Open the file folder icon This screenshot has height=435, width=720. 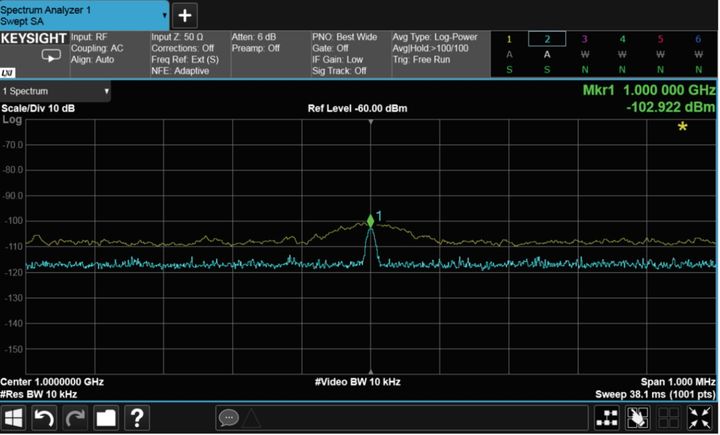coord(105,418)
